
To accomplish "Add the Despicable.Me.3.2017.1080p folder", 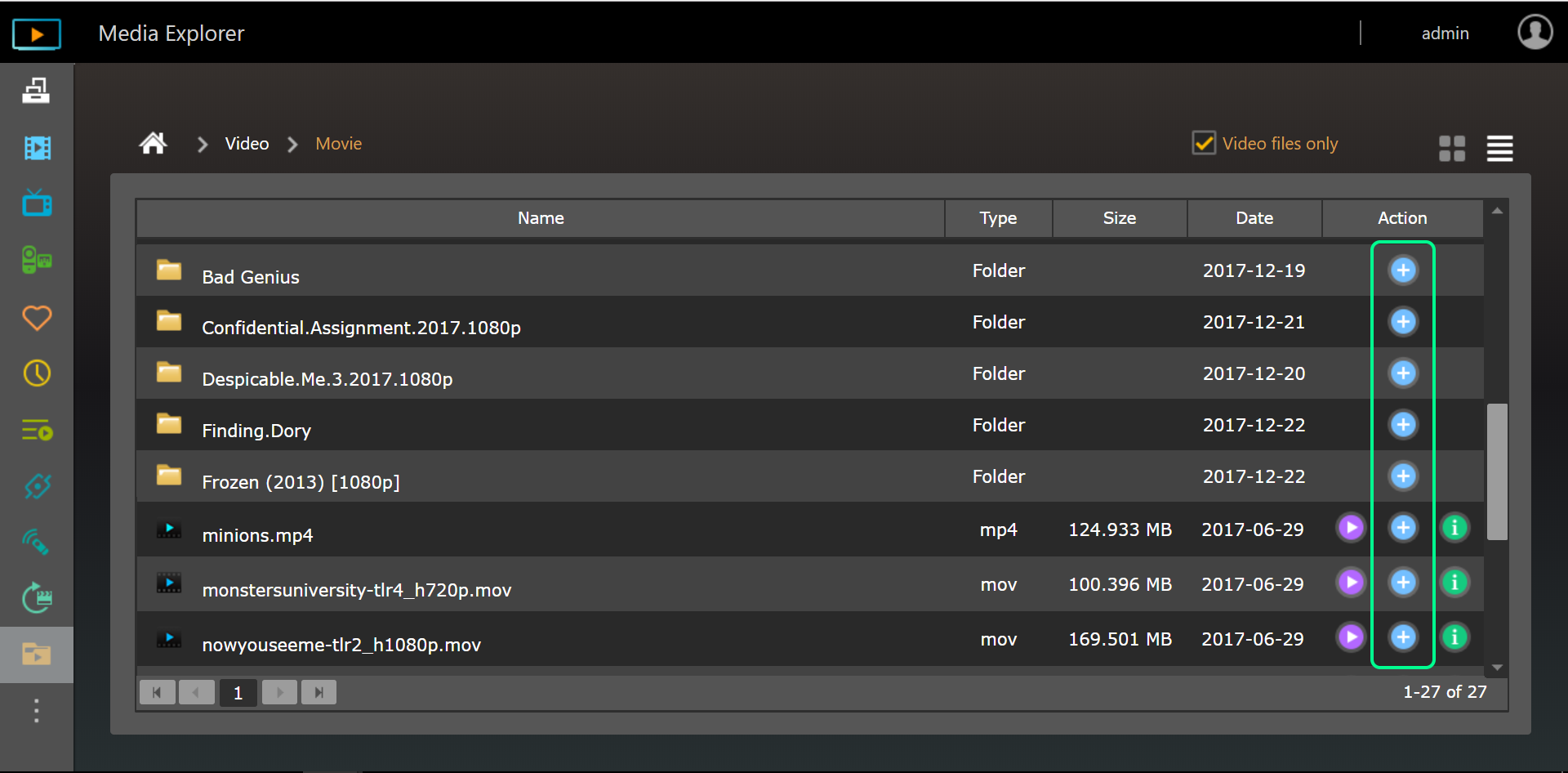I will [1403, 373].
